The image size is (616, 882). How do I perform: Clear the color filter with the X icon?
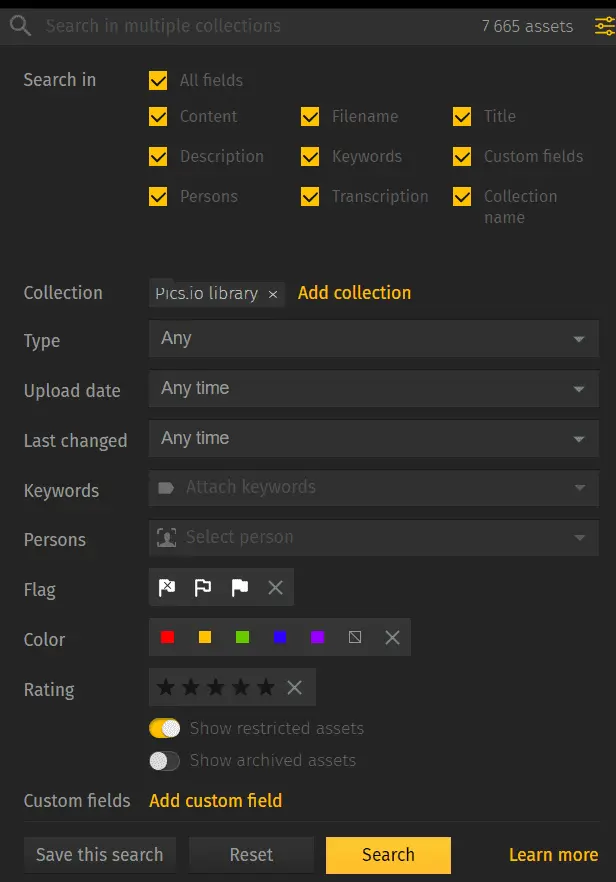coord(391,636)
